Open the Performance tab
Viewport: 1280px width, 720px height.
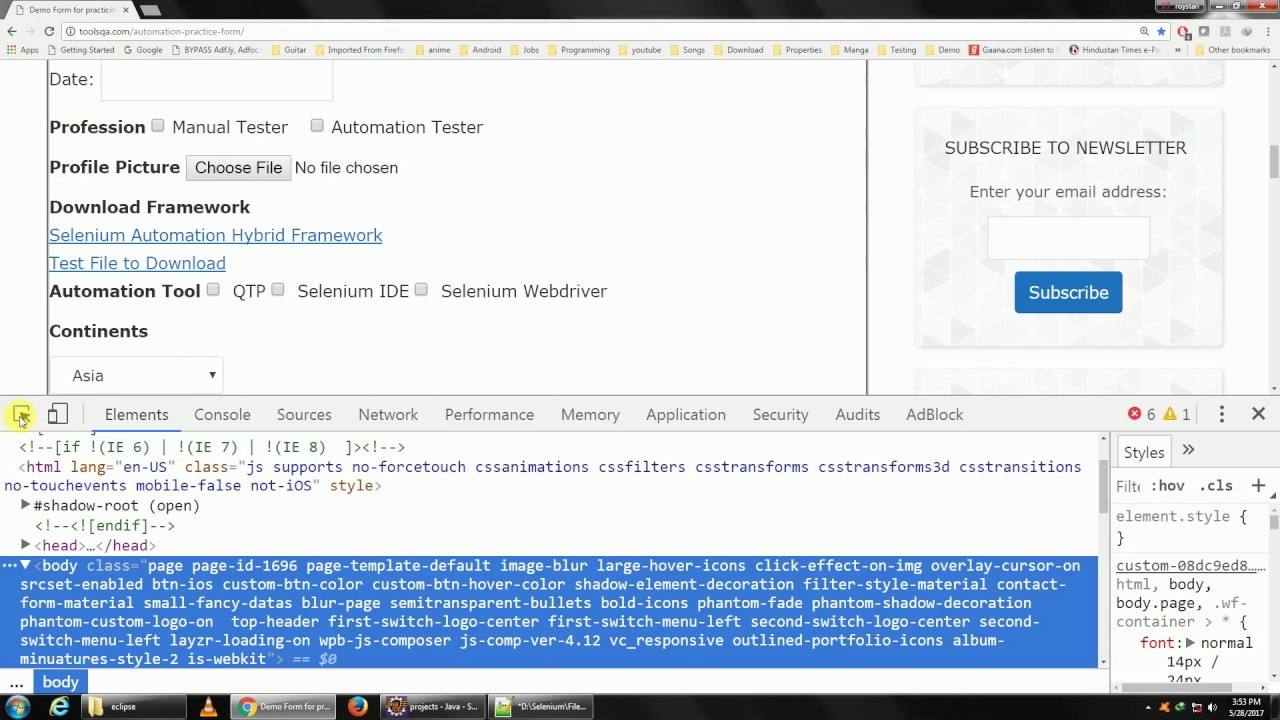click(x=489, y=414)
